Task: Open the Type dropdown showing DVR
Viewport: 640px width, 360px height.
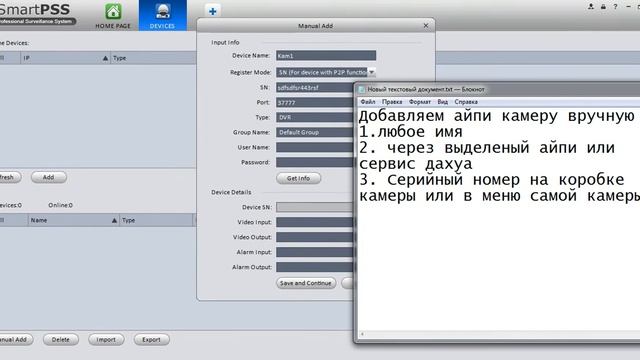Action: (315, 117)
